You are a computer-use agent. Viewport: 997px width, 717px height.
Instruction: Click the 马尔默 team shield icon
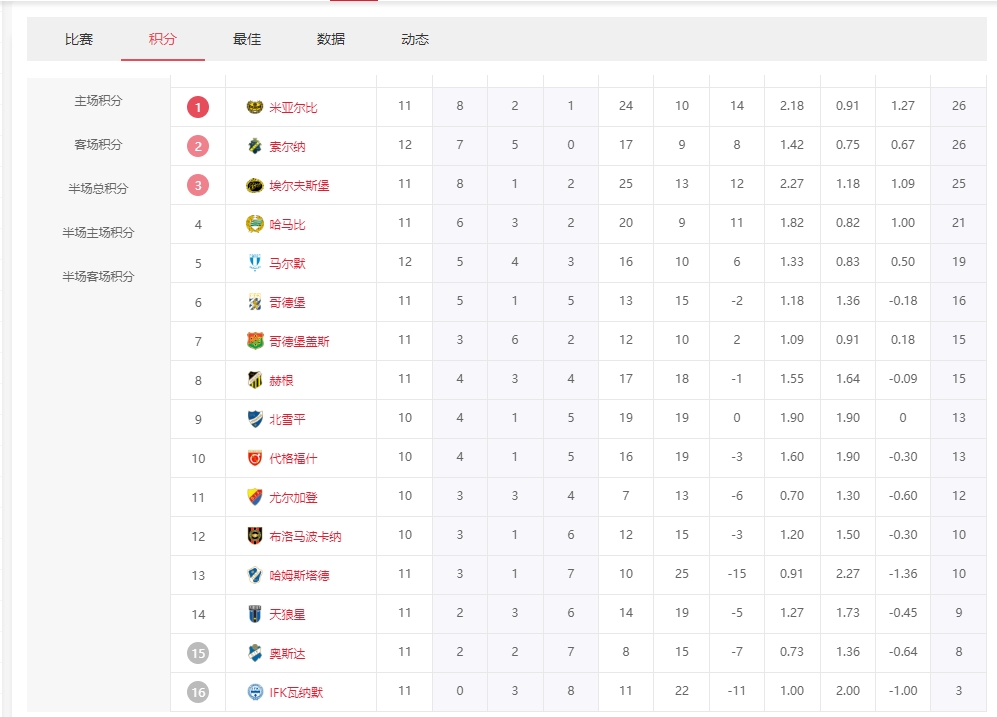tap(255, 263)
